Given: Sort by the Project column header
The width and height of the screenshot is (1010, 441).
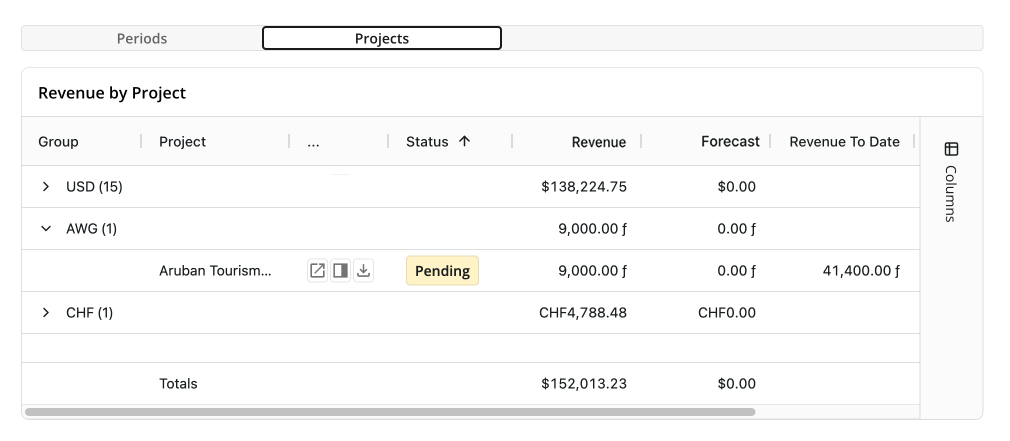Looking at the screenshot, I should coord(182,142).
